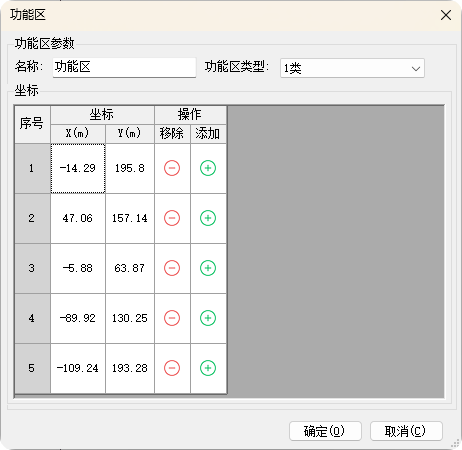Remove coordinate row 2
This screenshot has width=462, height=450.
(172, 218)
